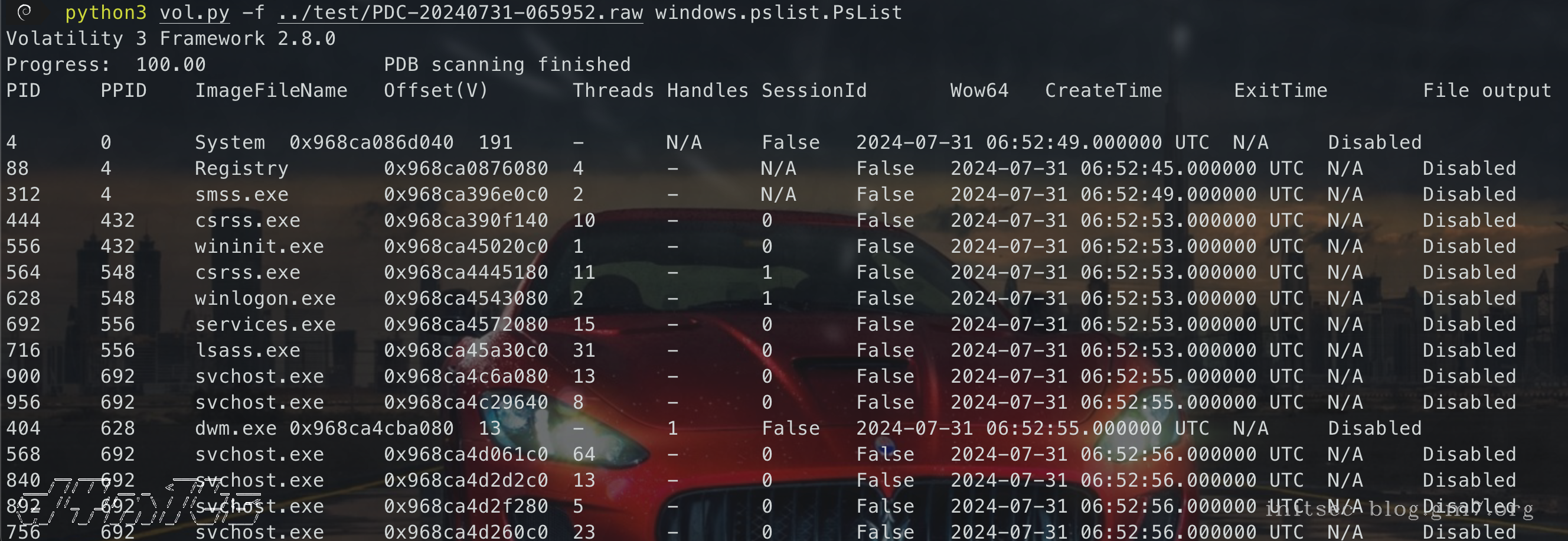The width and height of the screenshot is (1568, 541).
Task: Click the PDB scanning finished status text
Action: click(x=507, y=64)
